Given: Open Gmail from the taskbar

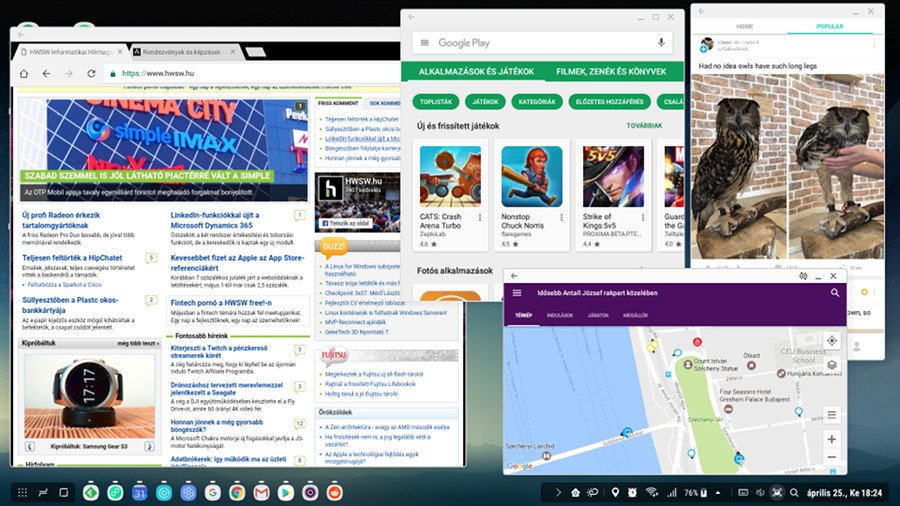Looking at the screenshot, I should 261,492.
